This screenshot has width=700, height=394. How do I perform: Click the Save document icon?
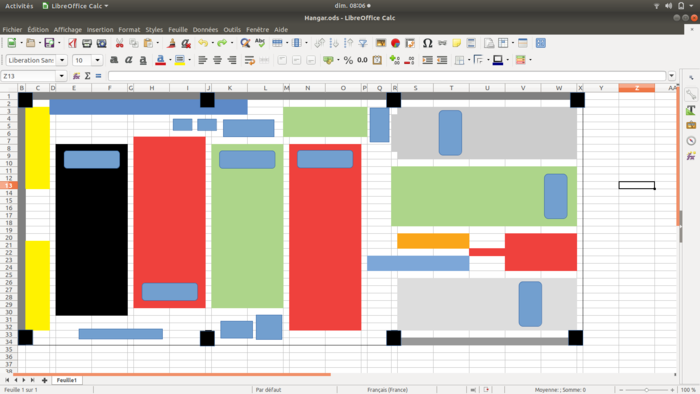(49, 43)
